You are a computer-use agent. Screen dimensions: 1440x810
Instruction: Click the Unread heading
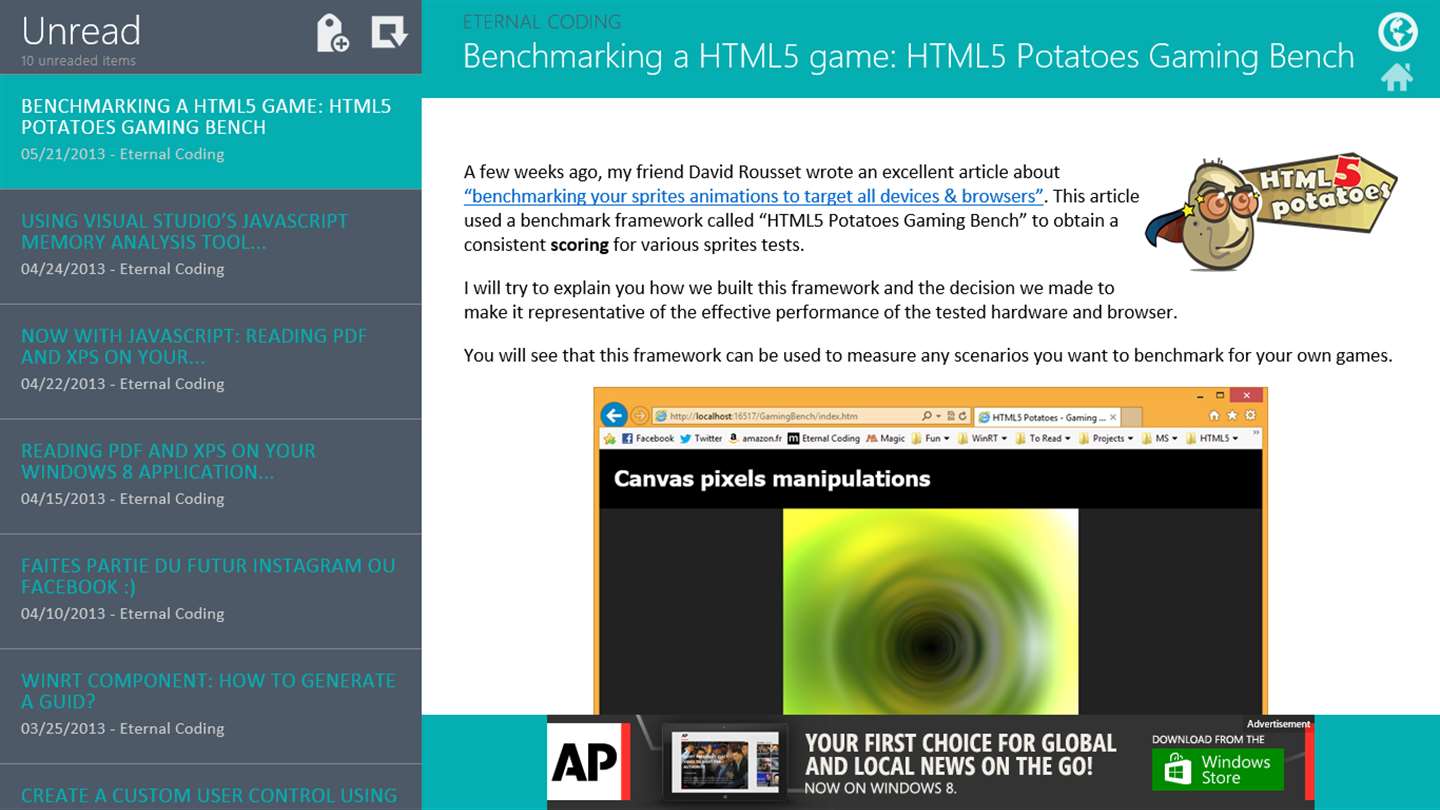pyautogui.click(x=81, y=31)
